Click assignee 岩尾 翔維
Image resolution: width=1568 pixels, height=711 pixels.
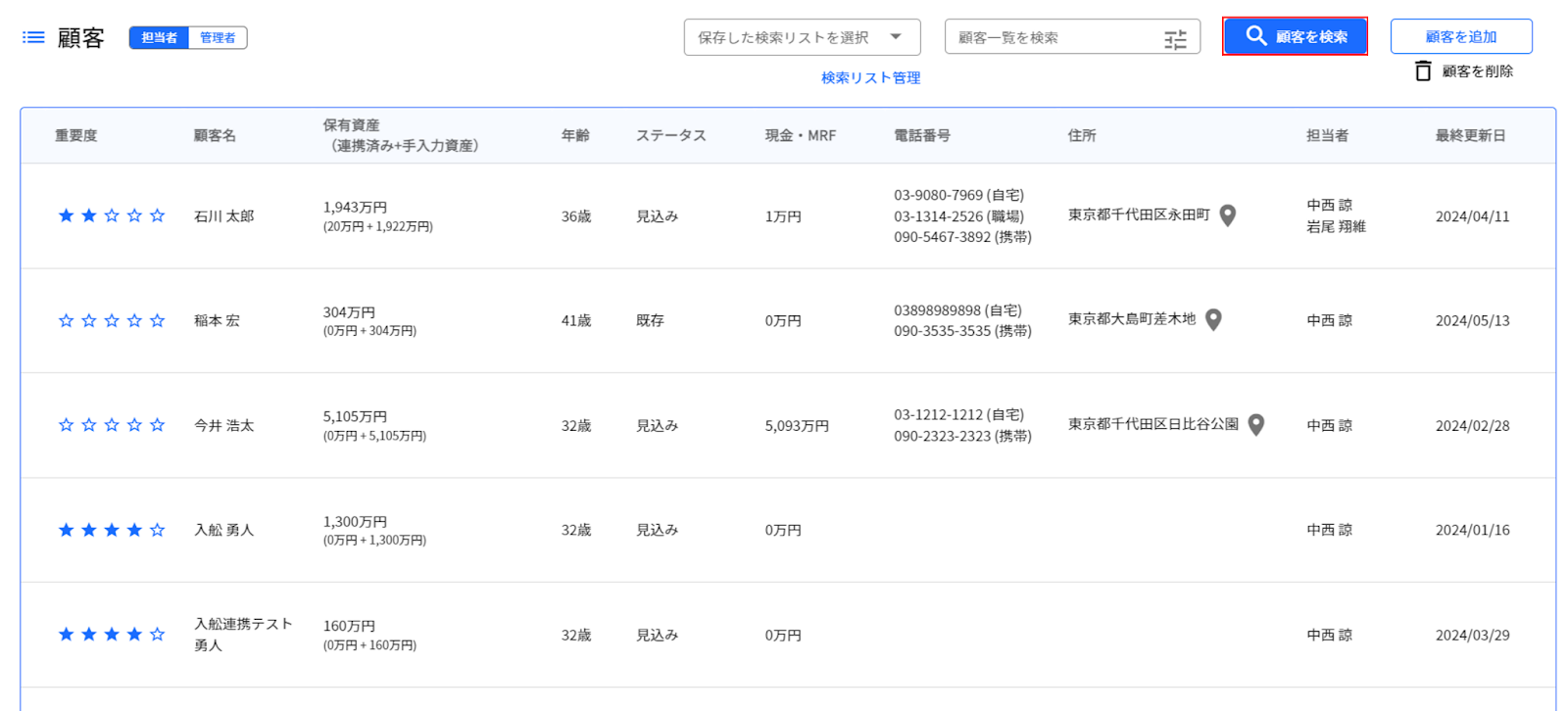pos(1336,226)
